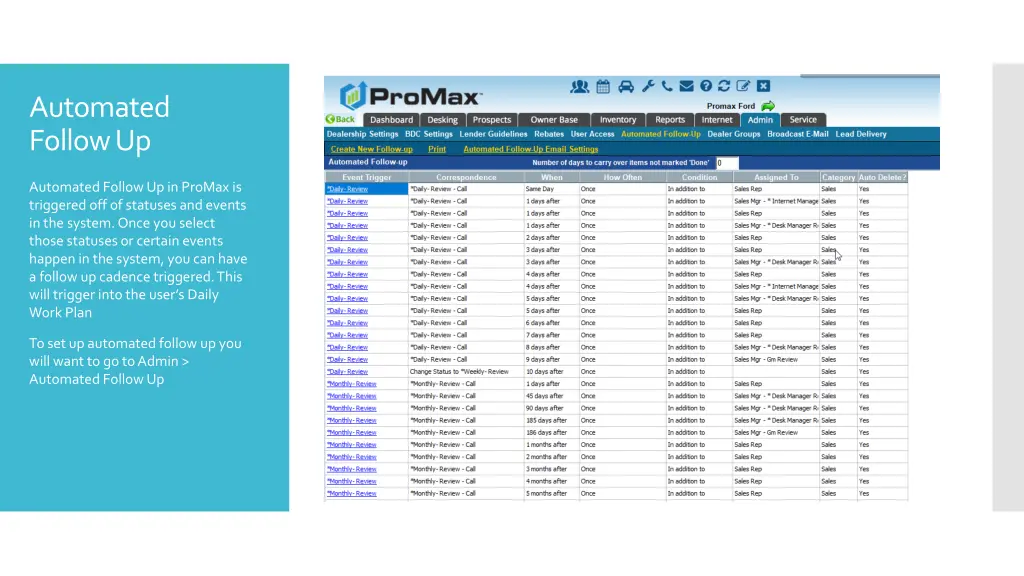Open Daily-Review link in 7 days after row

click(347, 336)
